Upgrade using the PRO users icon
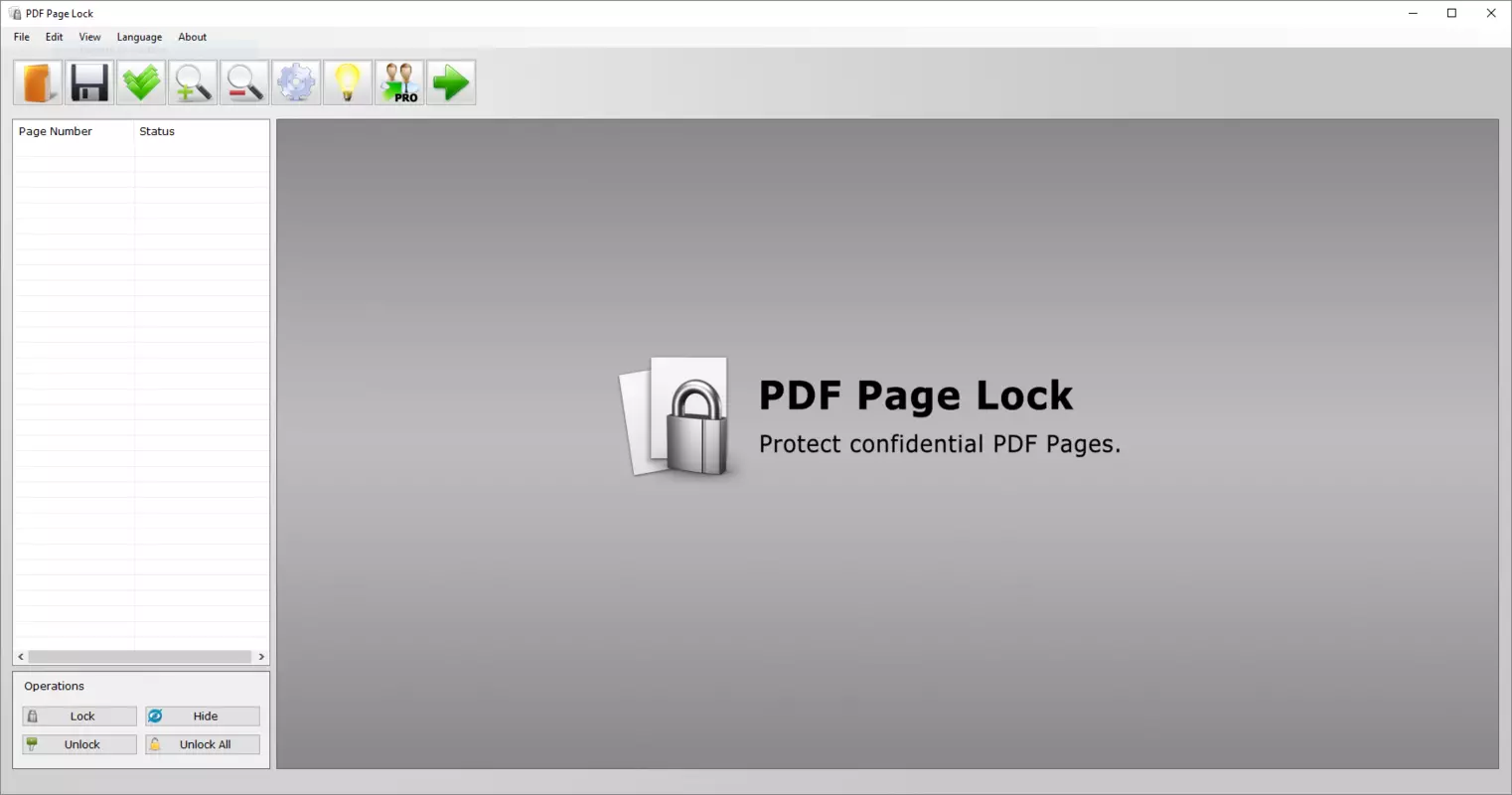The height and width of the screenshot is (795, 1512). pyautogui.click(x=399, y=82)
